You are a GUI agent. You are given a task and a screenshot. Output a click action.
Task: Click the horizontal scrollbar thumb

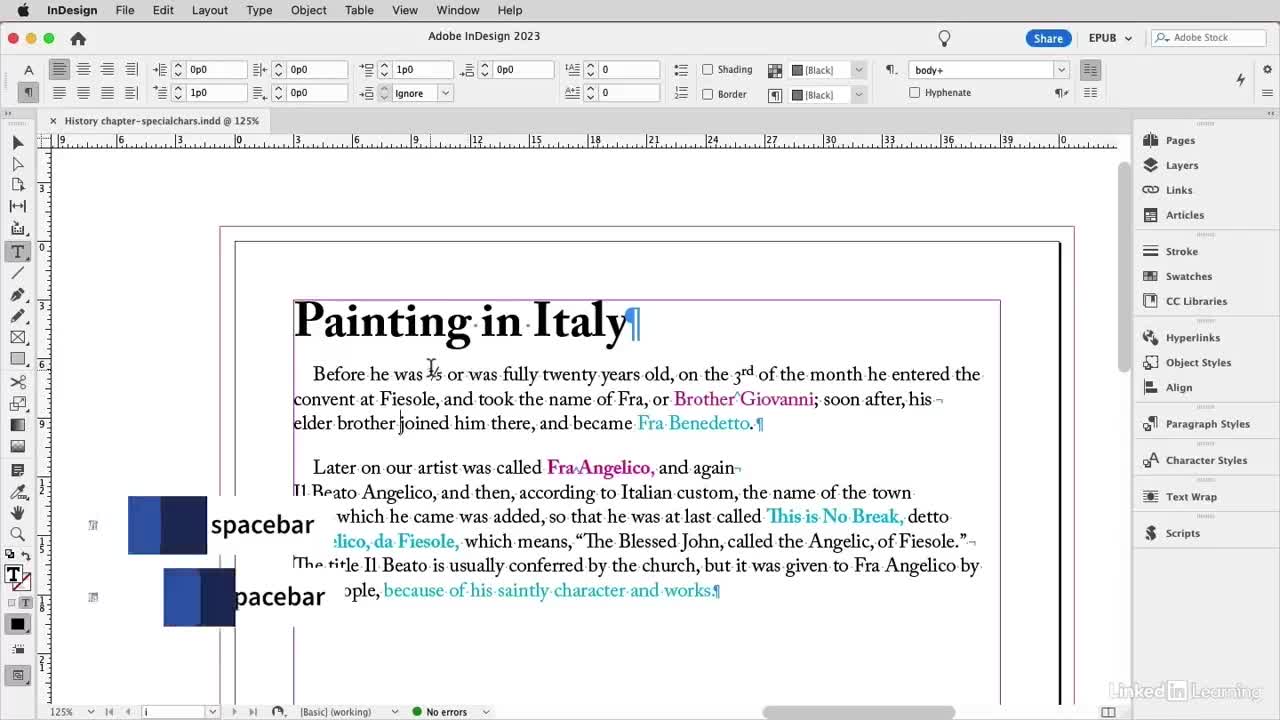(x=858, y=712)
